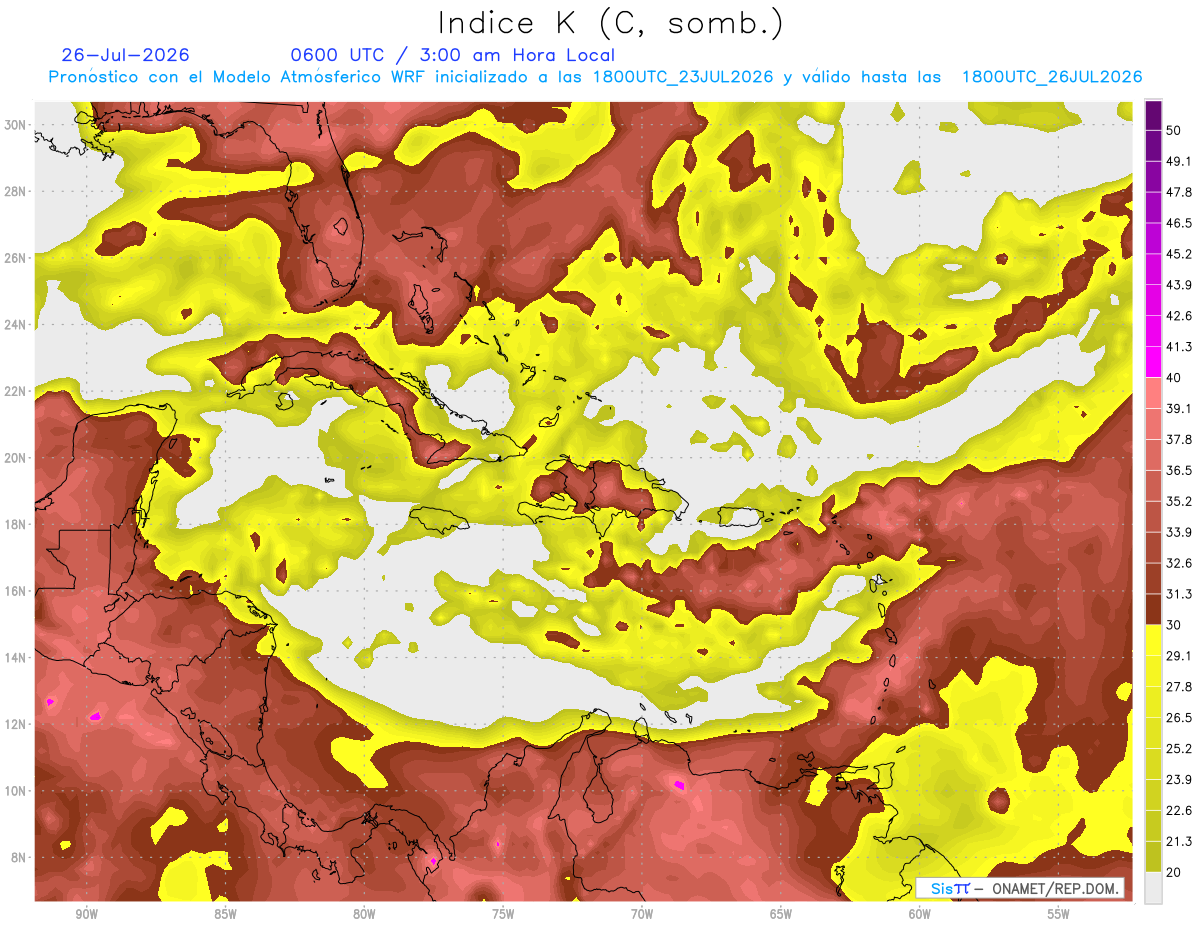Click the 'Indice K (C, somb.)' title

point(611,24)
